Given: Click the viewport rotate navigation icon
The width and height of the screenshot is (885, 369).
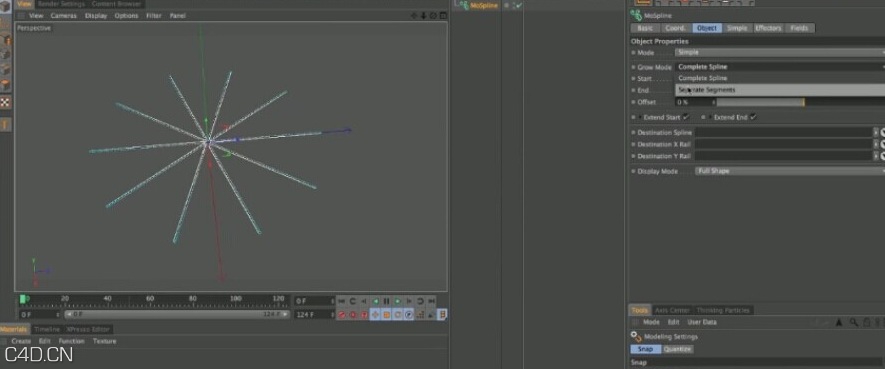Looking at the screenshot, I should tap(433, 16).
